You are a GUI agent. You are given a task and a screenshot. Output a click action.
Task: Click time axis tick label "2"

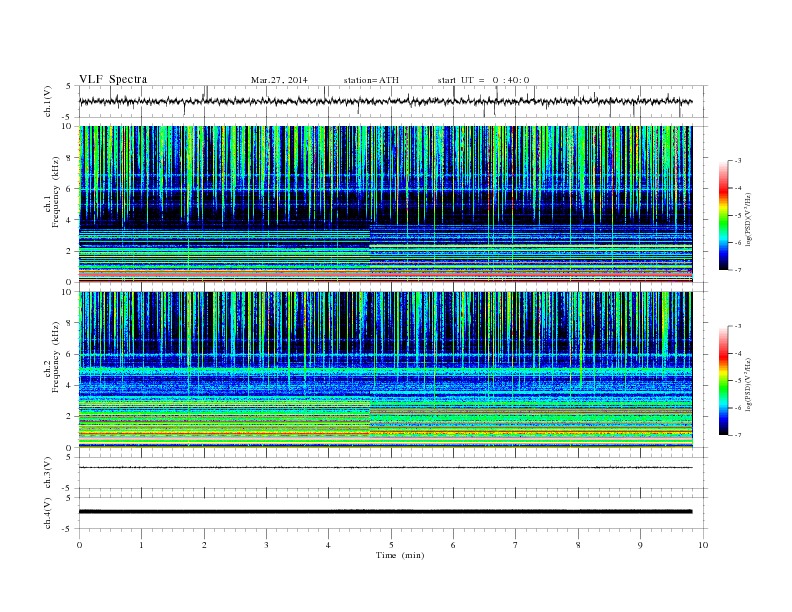(204, 545)
